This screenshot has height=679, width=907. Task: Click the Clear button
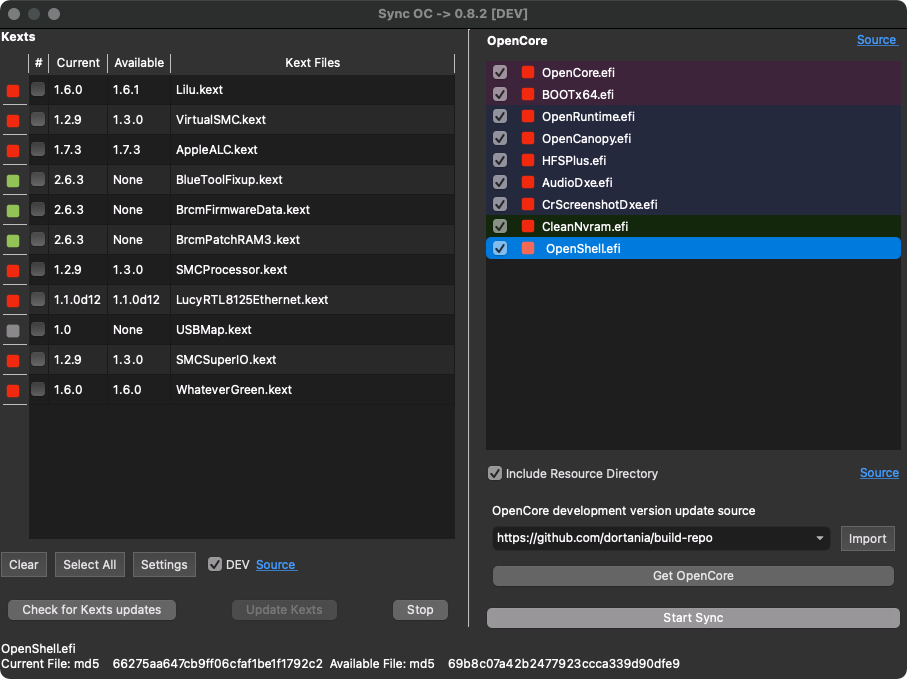(24, 564)
